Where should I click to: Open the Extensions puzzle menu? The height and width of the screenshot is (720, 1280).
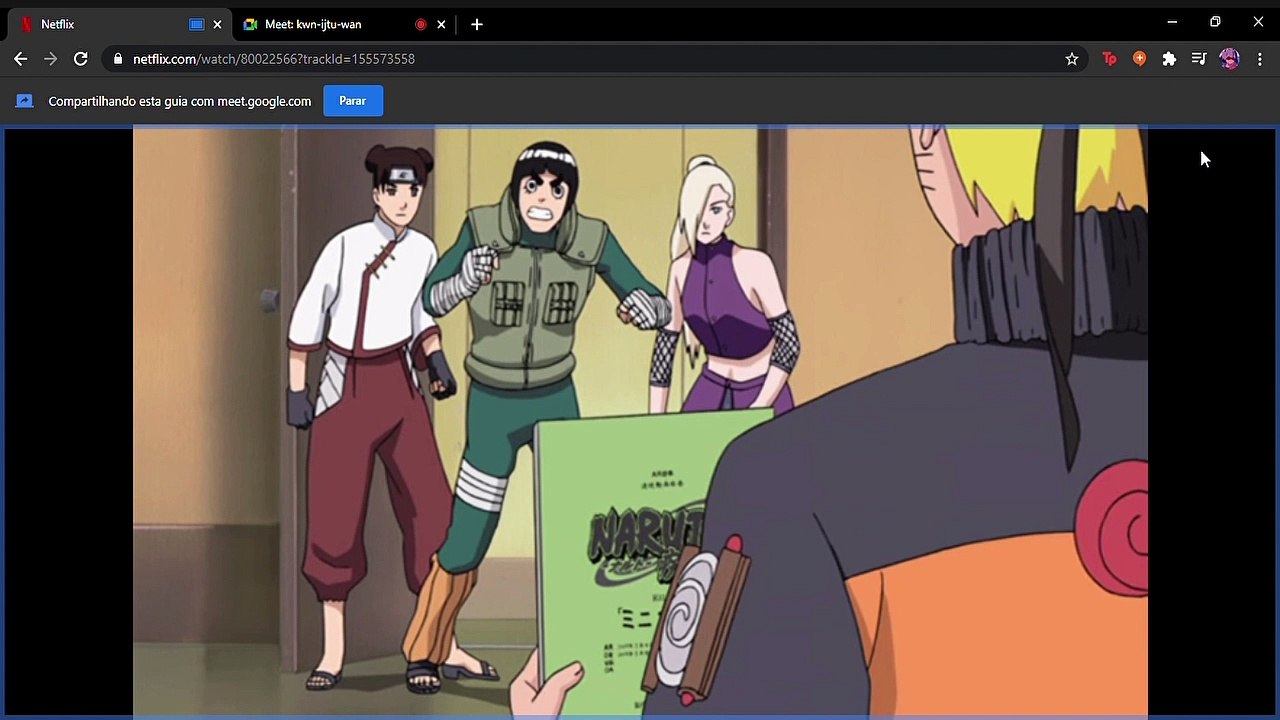click(1169, 59)
